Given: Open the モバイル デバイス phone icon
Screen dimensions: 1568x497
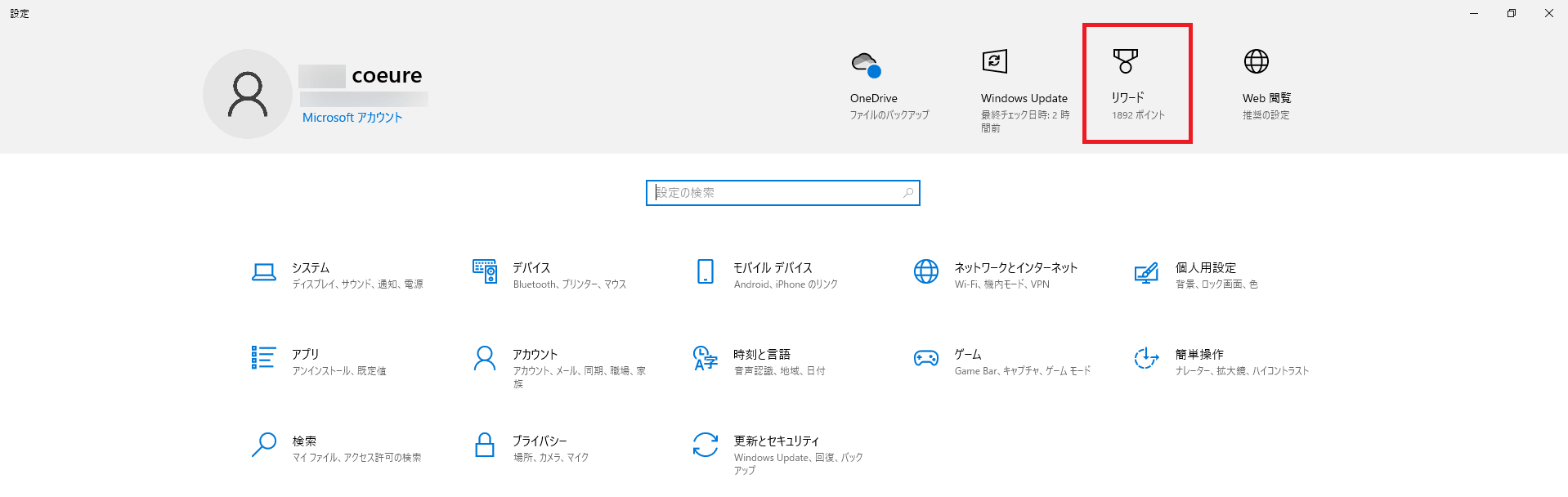Looking at the screenshot, I should [x=705, y=271].
